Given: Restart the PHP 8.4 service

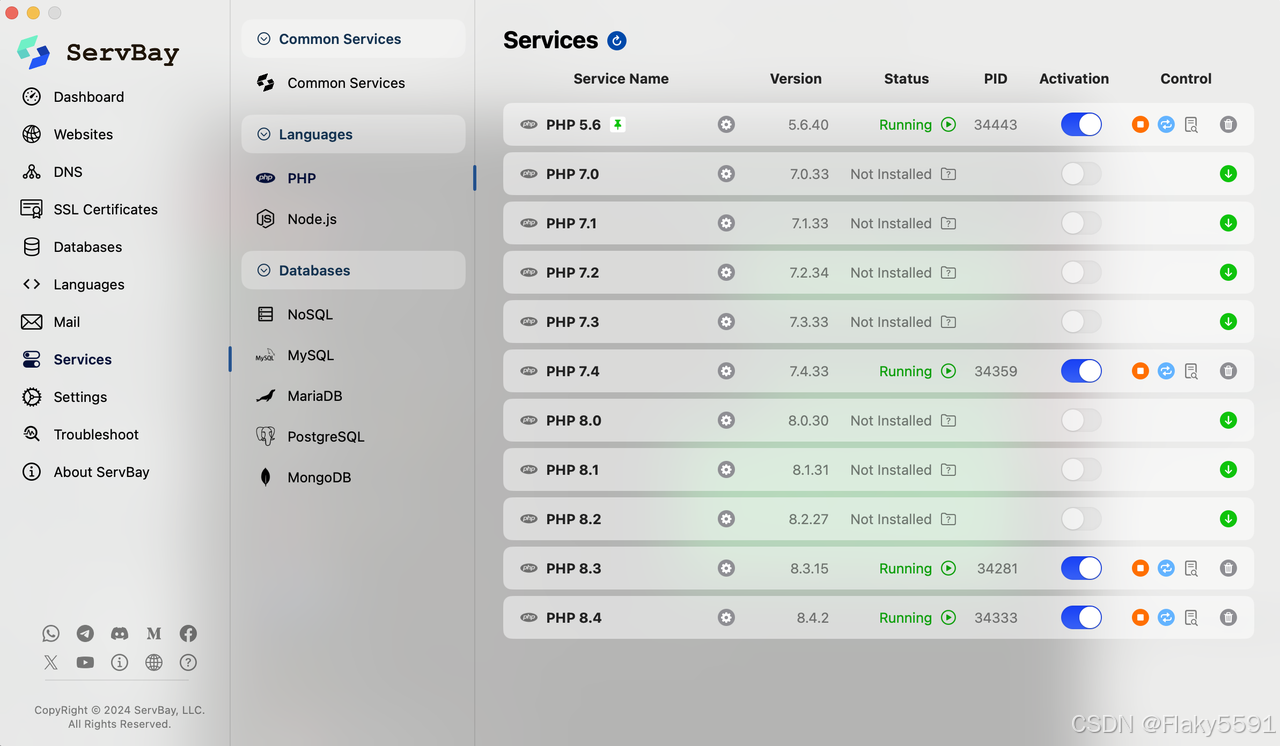Looking at the screenshot, I should [x=1166, y=618].
